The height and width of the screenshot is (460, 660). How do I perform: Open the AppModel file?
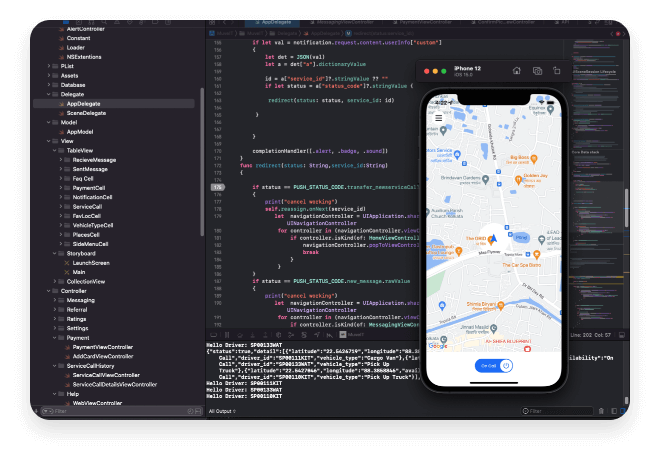tap(80, 132)
